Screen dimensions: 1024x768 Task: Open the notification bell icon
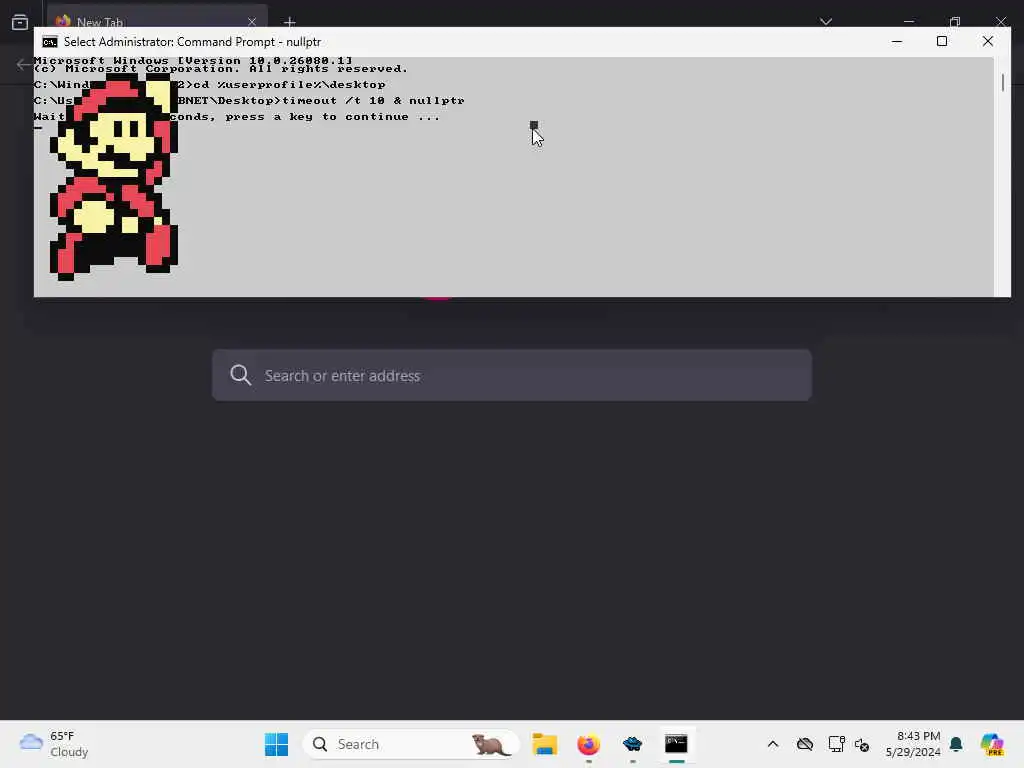(956, 744)
